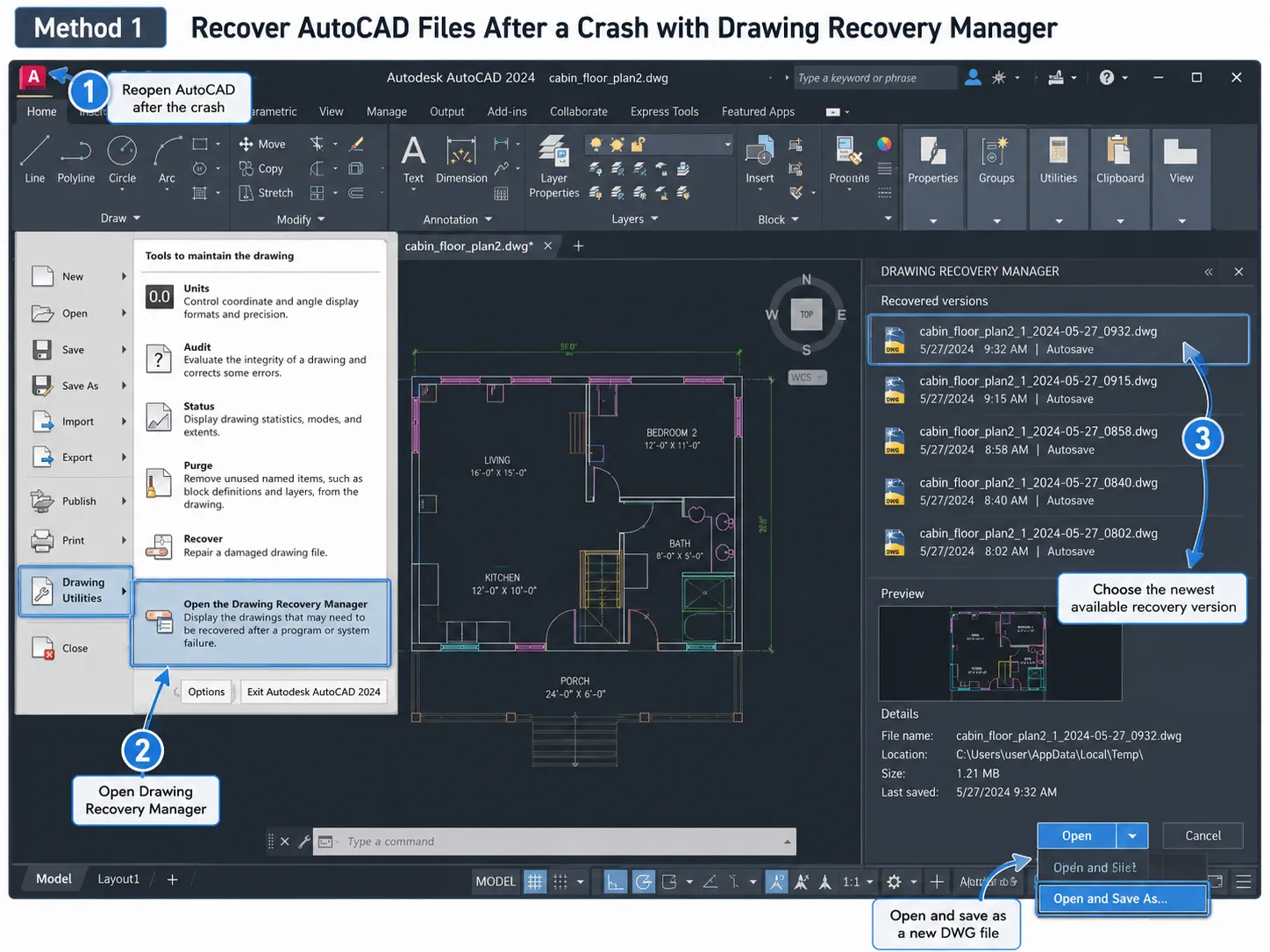Click the Options button
Screen dimensions: 1270x952
(x=206, y=692)
